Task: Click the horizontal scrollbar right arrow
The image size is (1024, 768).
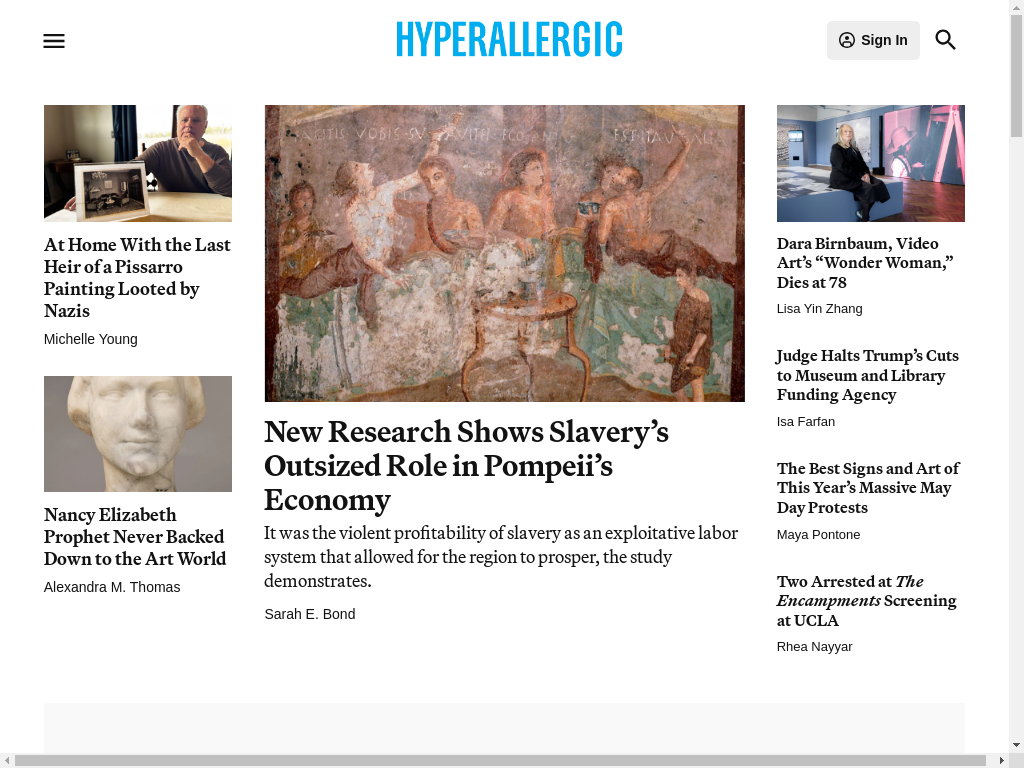Action: (x=1002, y=761)
